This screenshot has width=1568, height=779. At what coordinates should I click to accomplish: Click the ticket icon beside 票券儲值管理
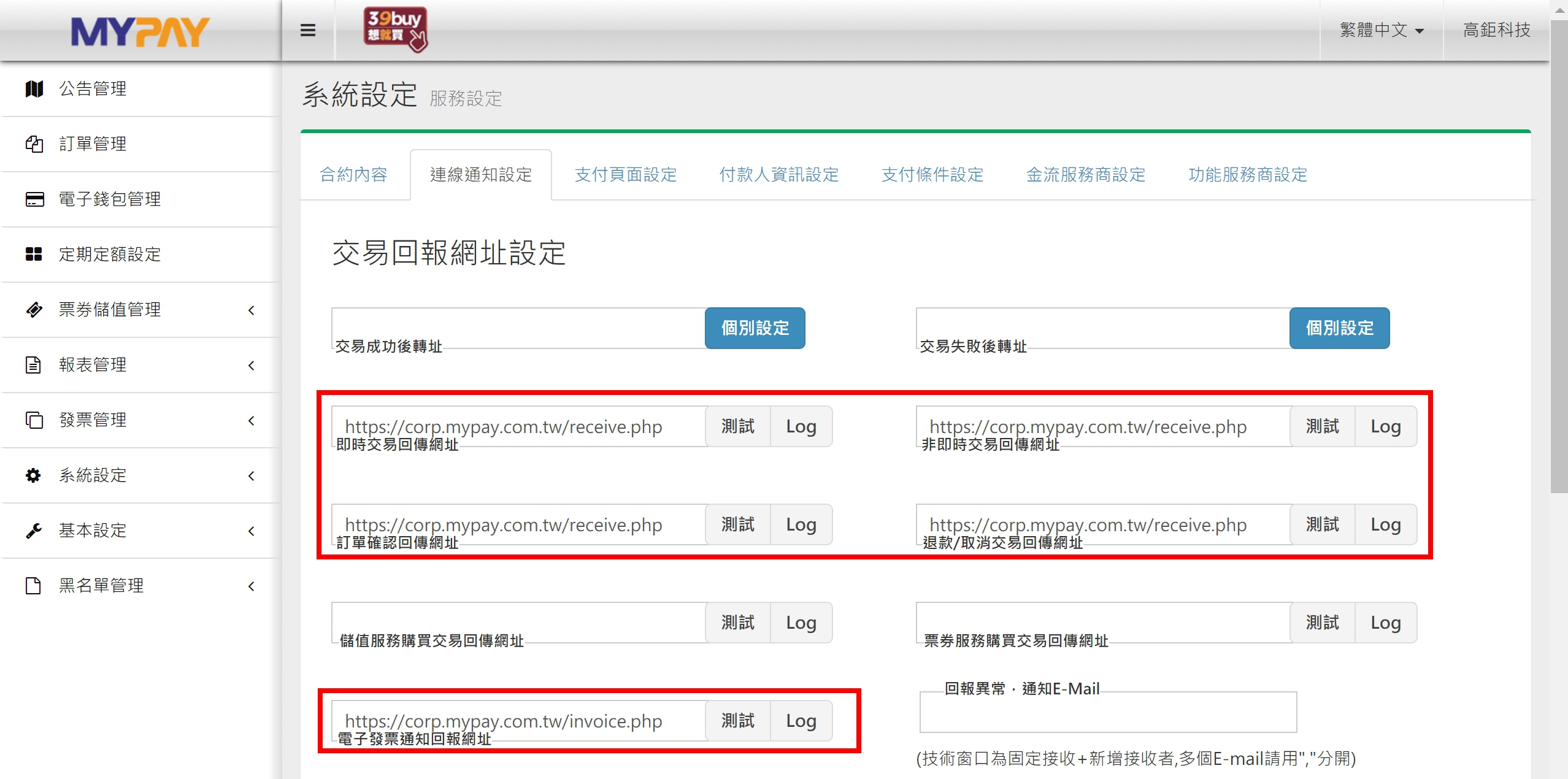click(34, 310)
